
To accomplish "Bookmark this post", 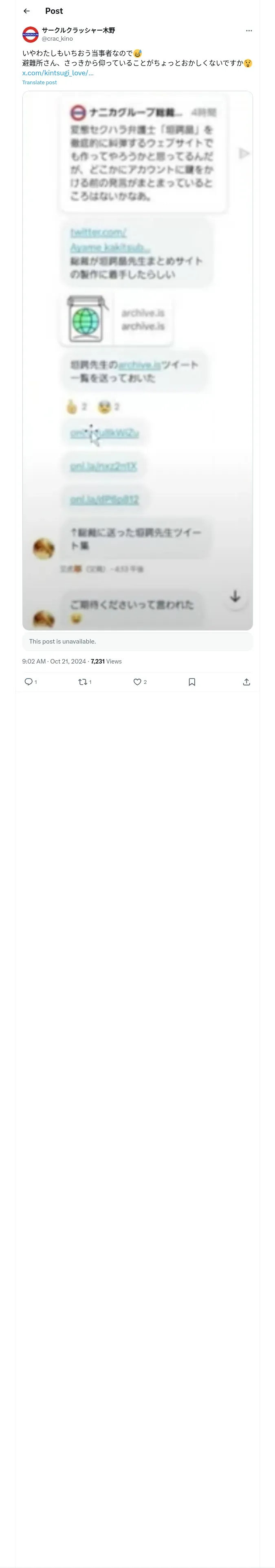I will 192,682.
